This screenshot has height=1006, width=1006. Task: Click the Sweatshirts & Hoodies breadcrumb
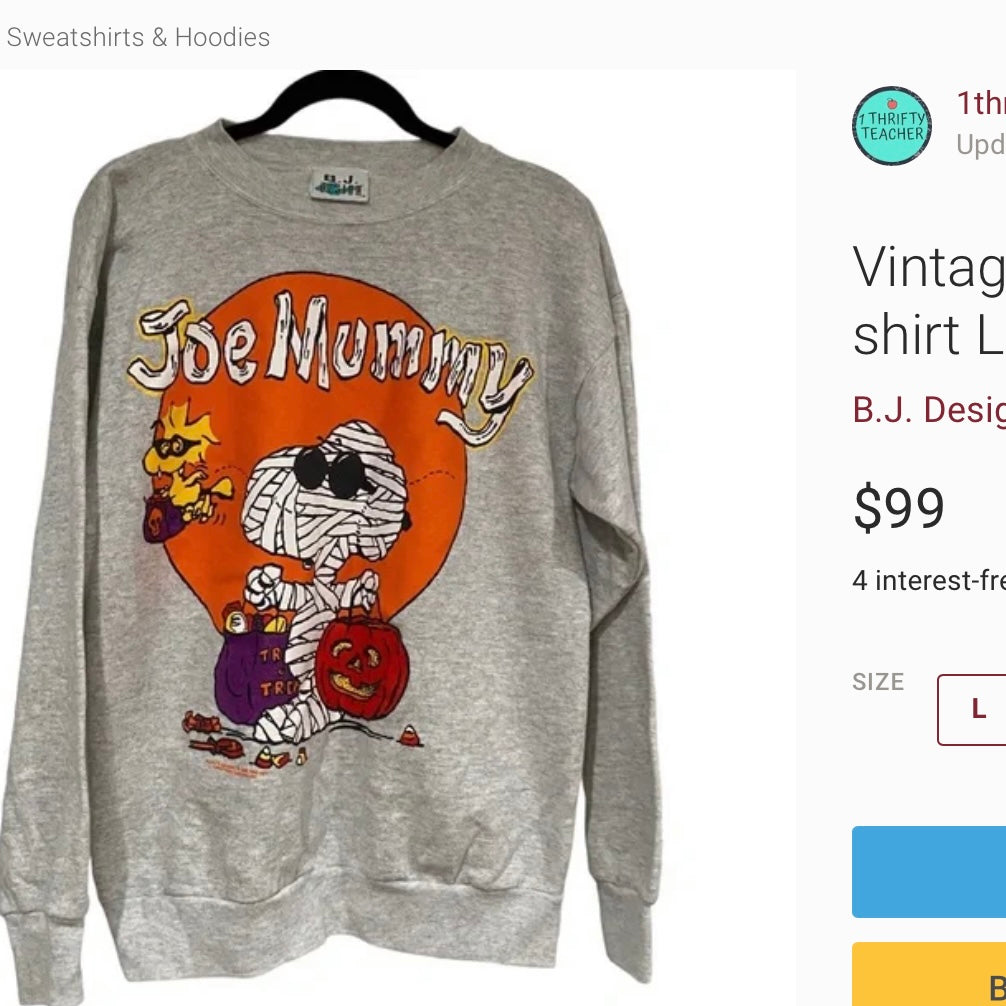coord(138,38)
